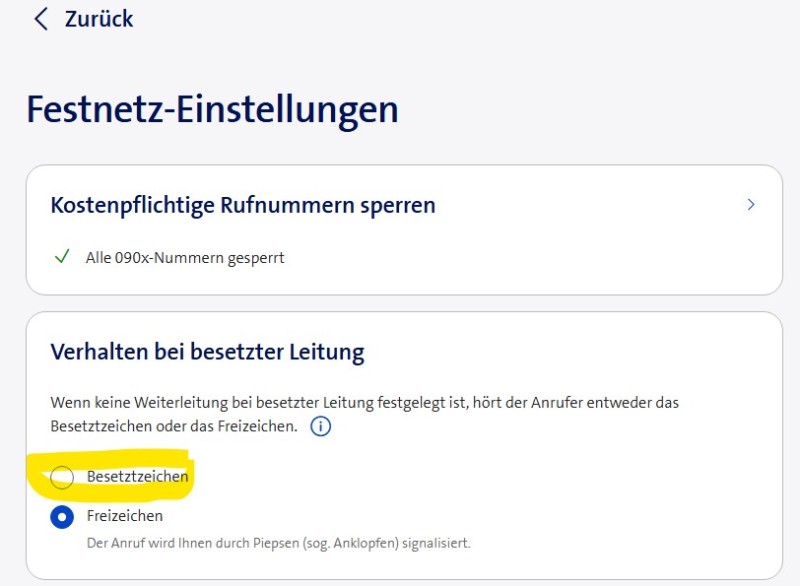Click the word gesperrt in the status line
The width and height of the screenshot is (800, 586).
tap(256, 258)
